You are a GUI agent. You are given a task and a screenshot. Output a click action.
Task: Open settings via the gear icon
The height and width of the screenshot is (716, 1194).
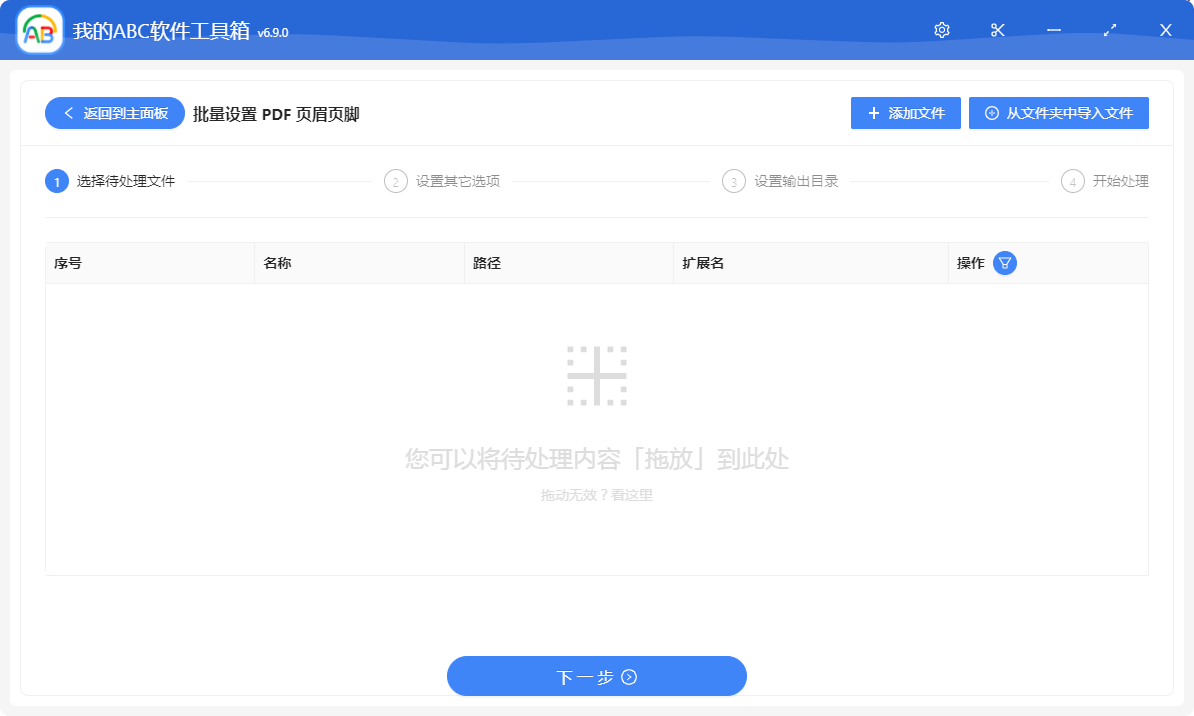coord(941,30)
